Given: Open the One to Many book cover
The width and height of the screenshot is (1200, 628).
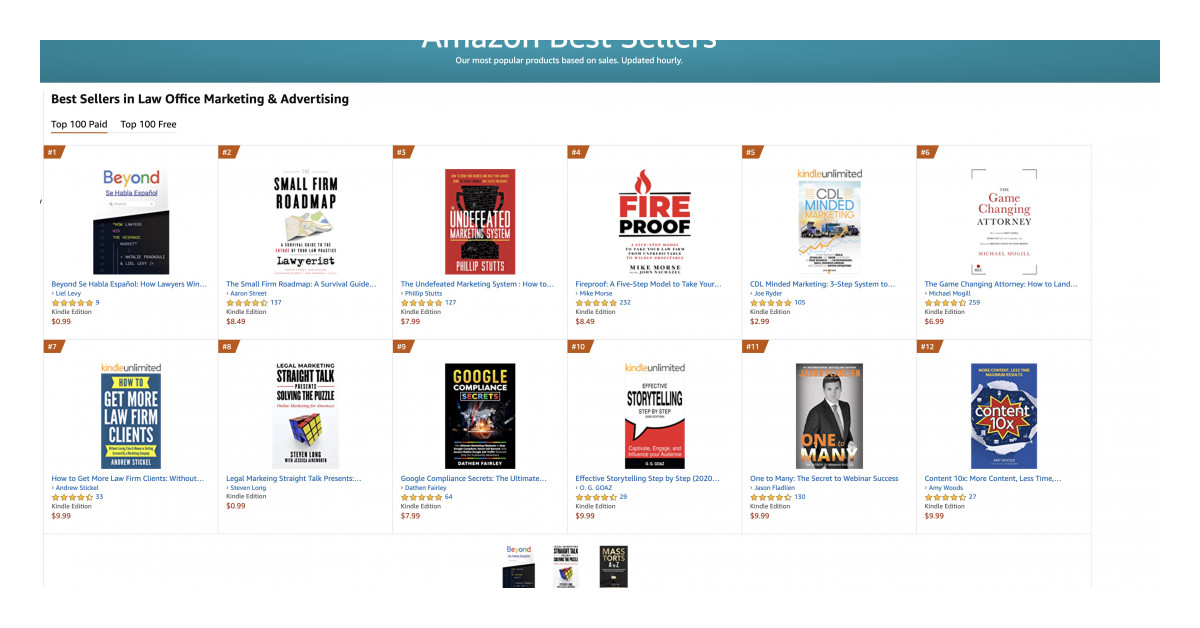Looking at the screenshot, I should 829,416.
